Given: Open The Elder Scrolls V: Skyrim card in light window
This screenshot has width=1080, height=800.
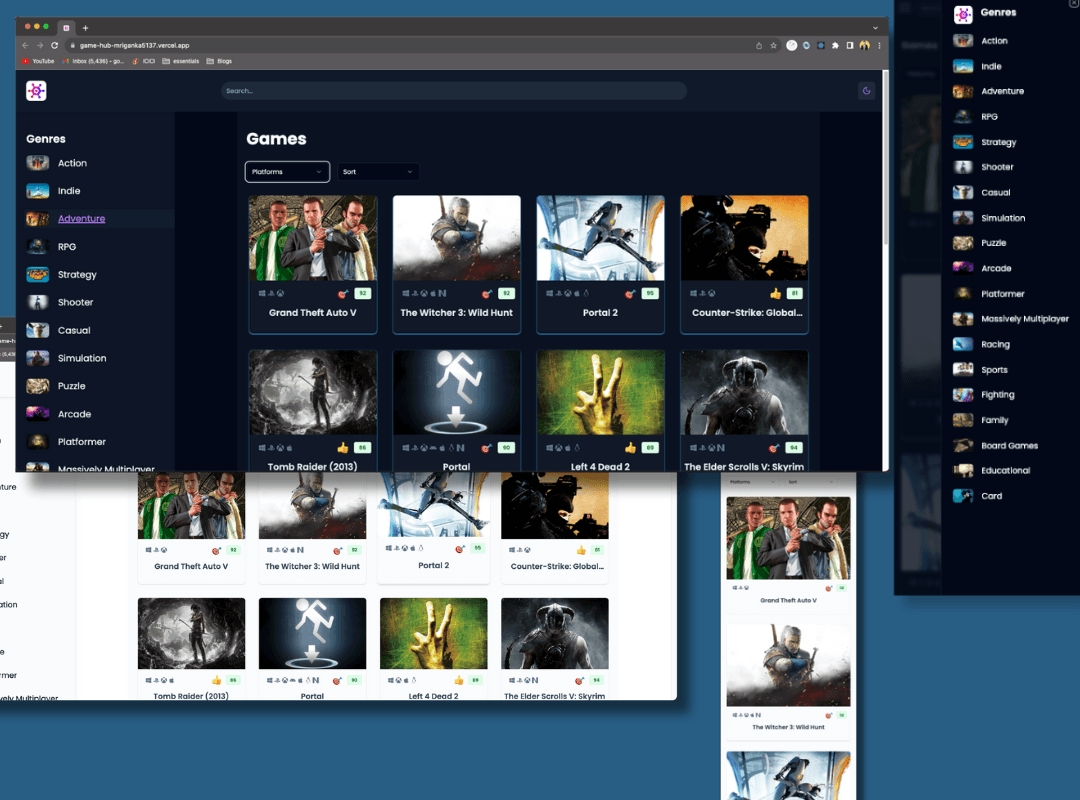Looking at the screenshot, I should [554, 648].
